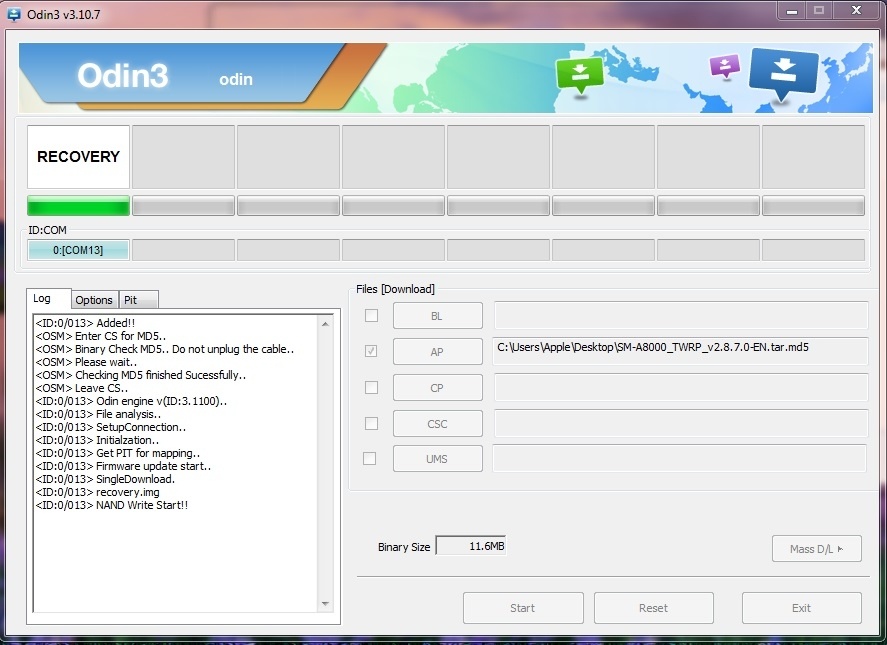Click the log scrollbar up arrow
Screen dimensions: 887x645
(325, 324)
